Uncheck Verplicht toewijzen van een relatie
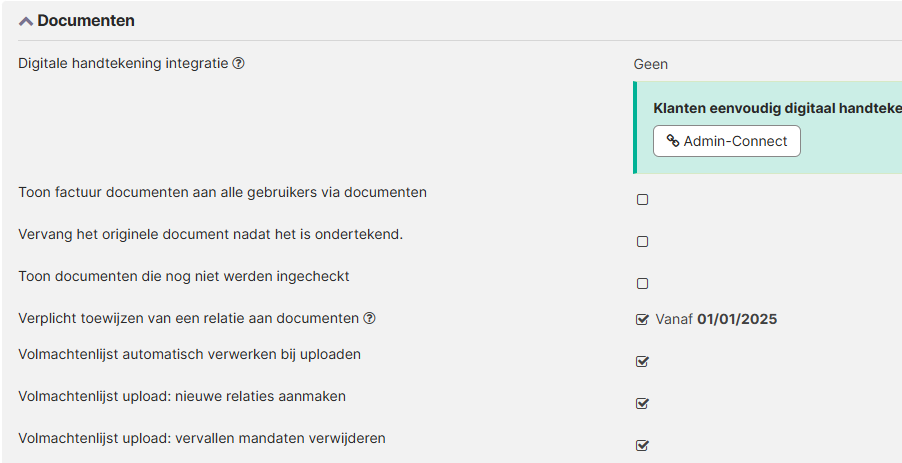902x463 pixels. click(x=643, y=319)
